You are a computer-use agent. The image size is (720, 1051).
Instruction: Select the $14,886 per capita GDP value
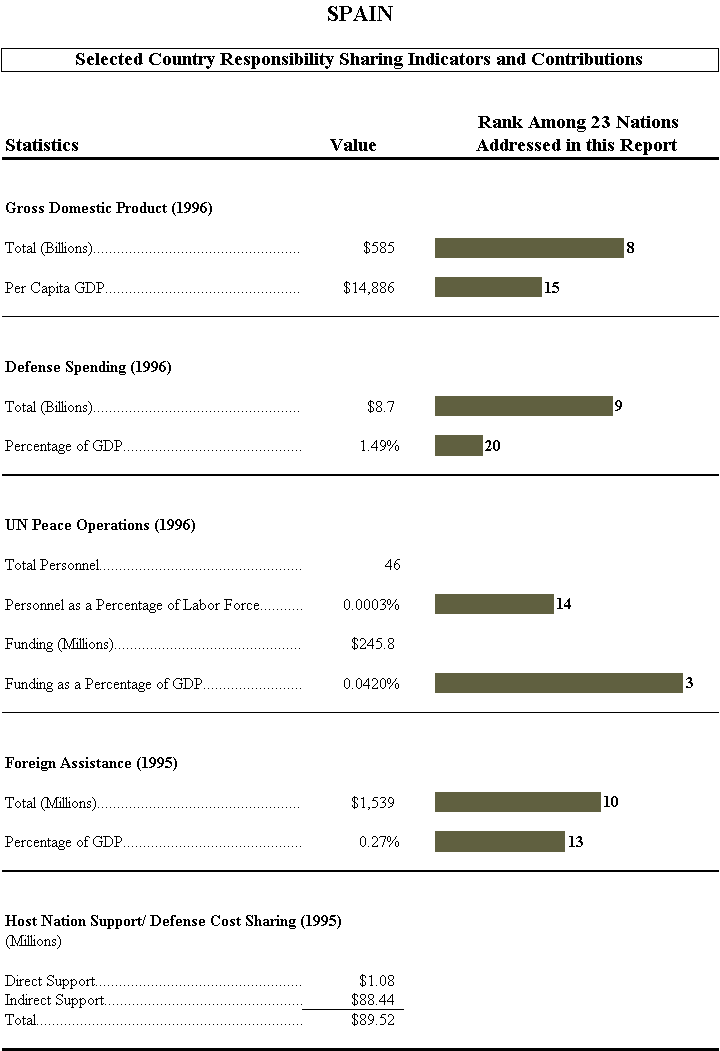(x=369, y=288)
